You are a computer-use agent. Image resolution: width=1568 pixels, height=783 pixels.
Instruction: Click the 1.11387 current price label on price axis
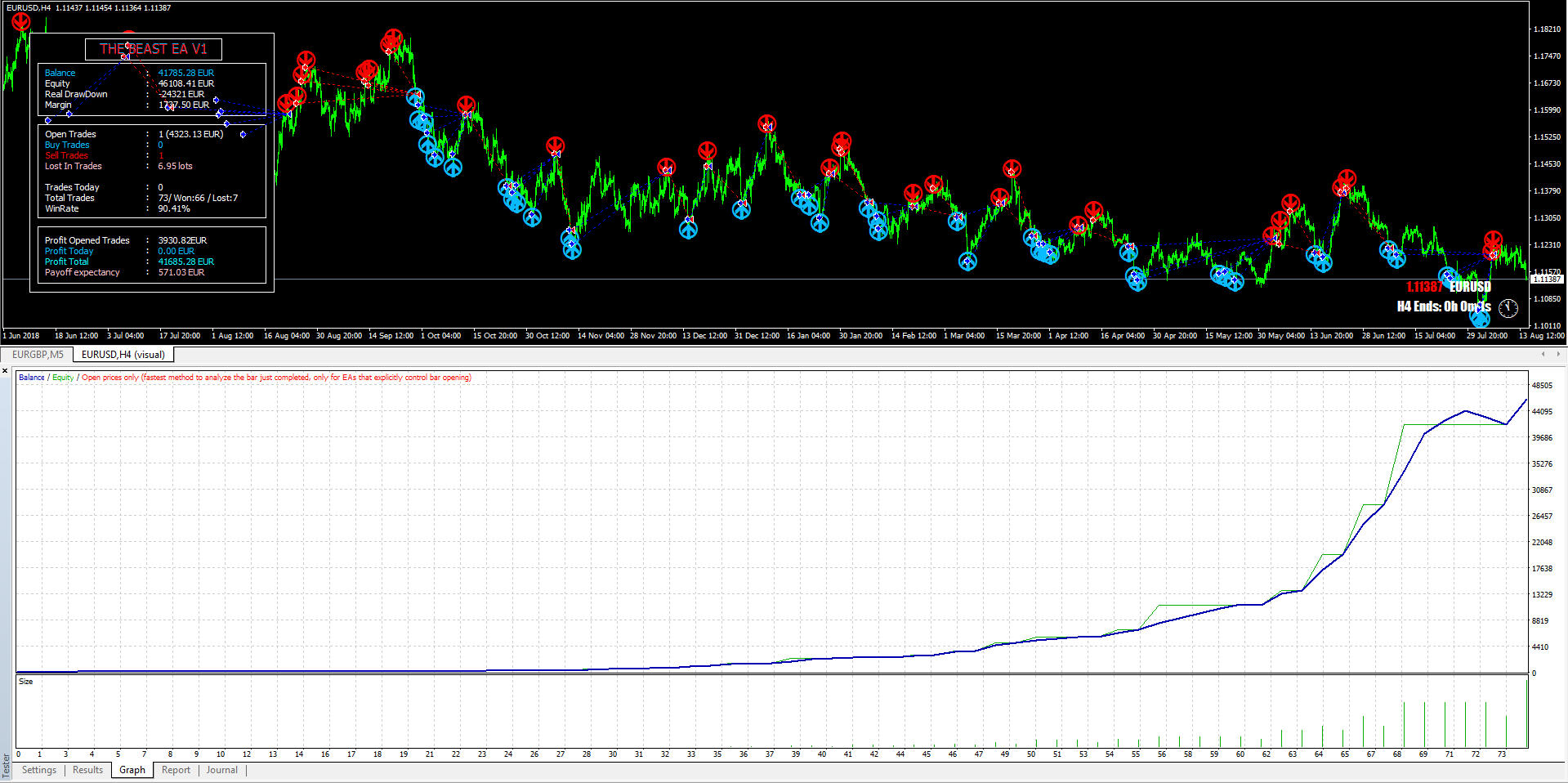[1547, 280]
